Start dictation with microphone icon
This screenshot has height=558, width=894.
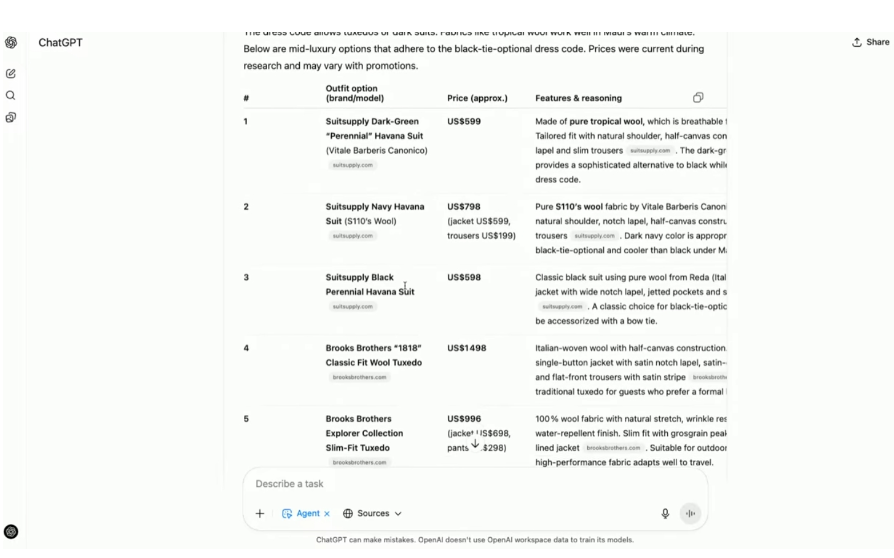click(665, 513)
